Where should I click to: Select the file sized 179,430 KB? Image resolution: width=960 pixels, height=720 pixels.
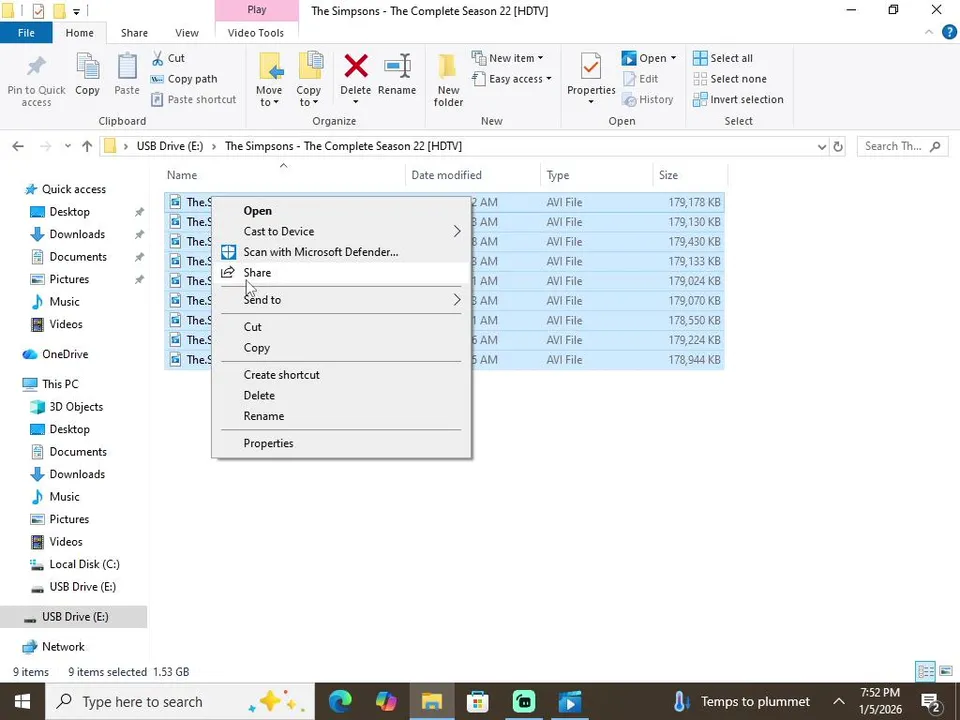click(x=444, y=241)
